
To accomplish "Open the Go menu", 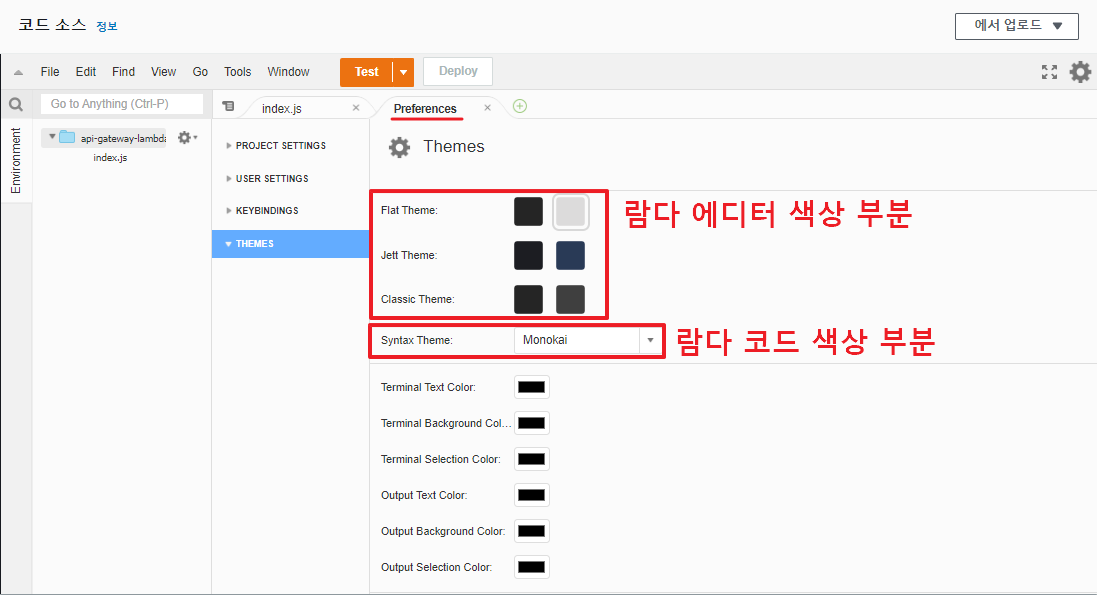I will point(200,72).
